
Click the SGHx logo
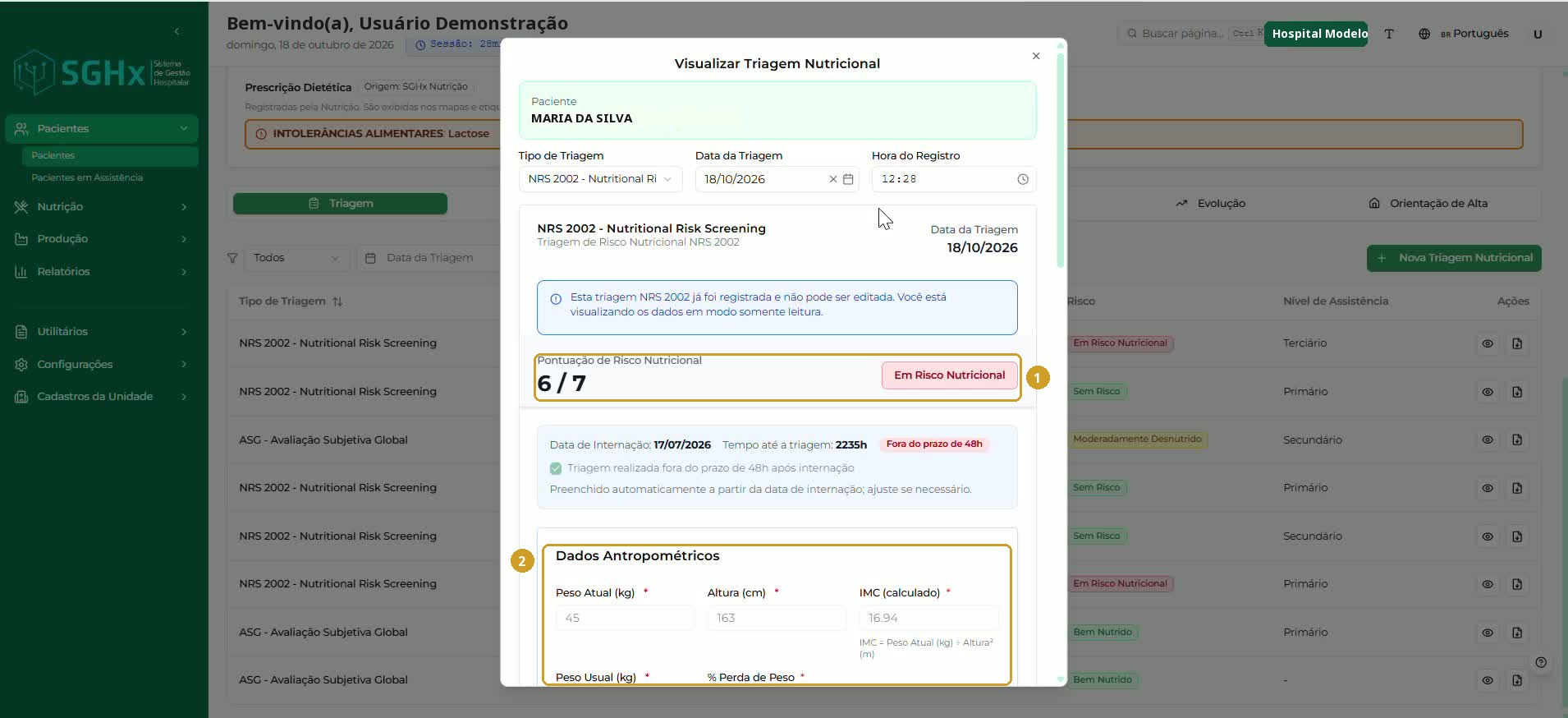click(x=102, y=73)
